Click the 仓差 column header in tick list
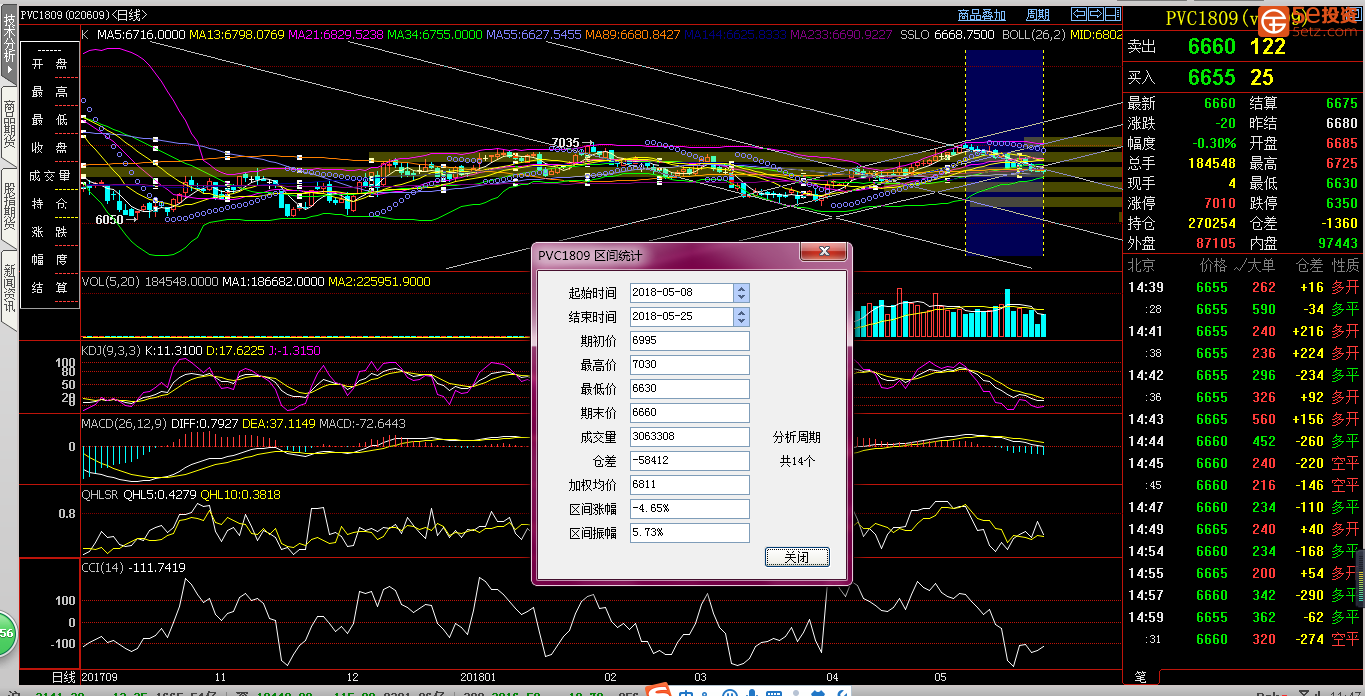 point(1309,266)
